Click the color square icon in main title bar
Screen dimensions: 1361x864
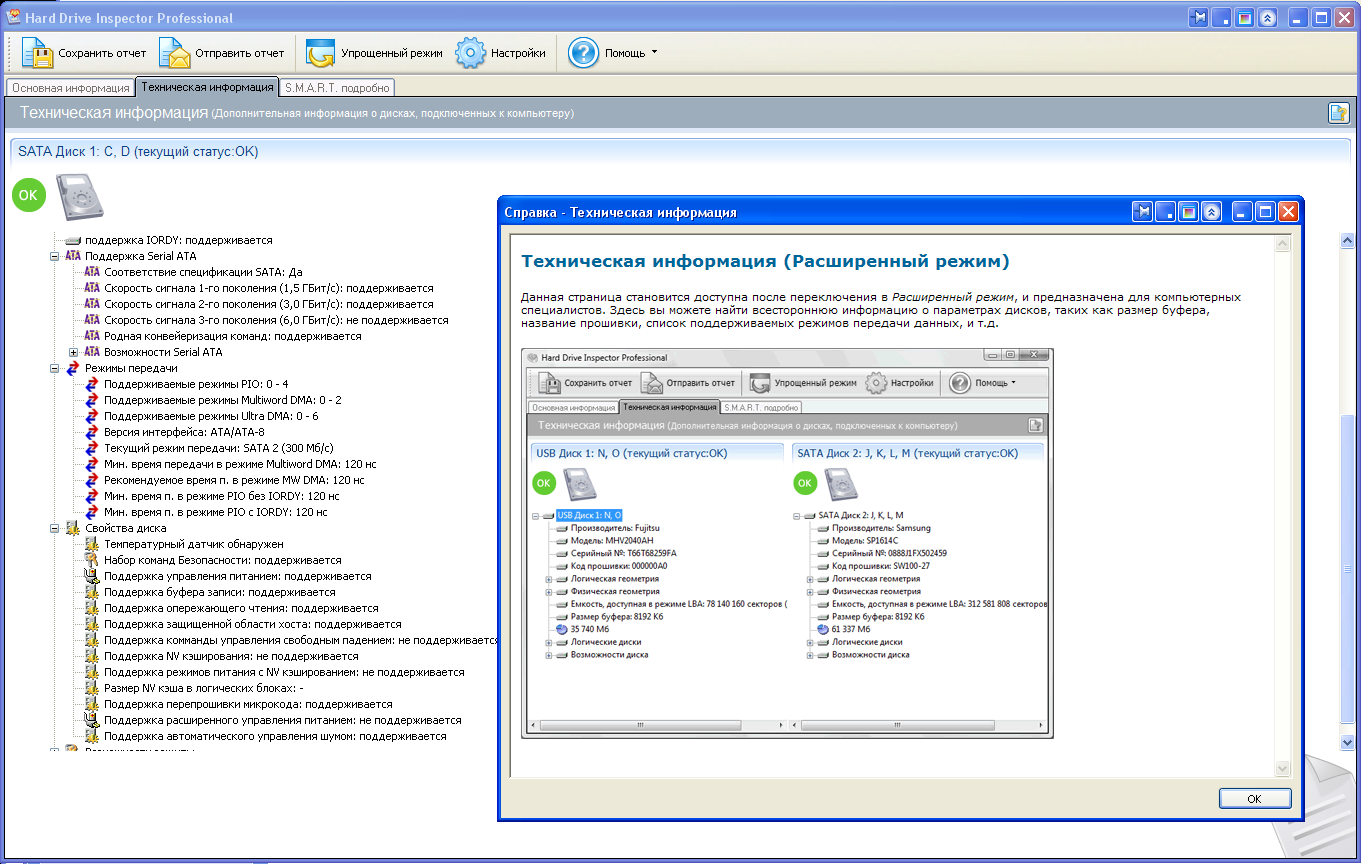pyautogui.click(x=1245, y=18)
